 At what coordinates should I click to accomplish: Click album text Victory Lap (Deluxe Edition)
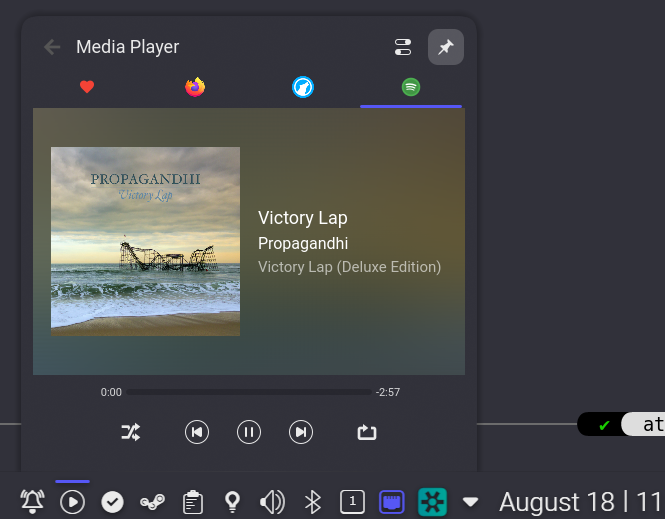click(349, 267)
